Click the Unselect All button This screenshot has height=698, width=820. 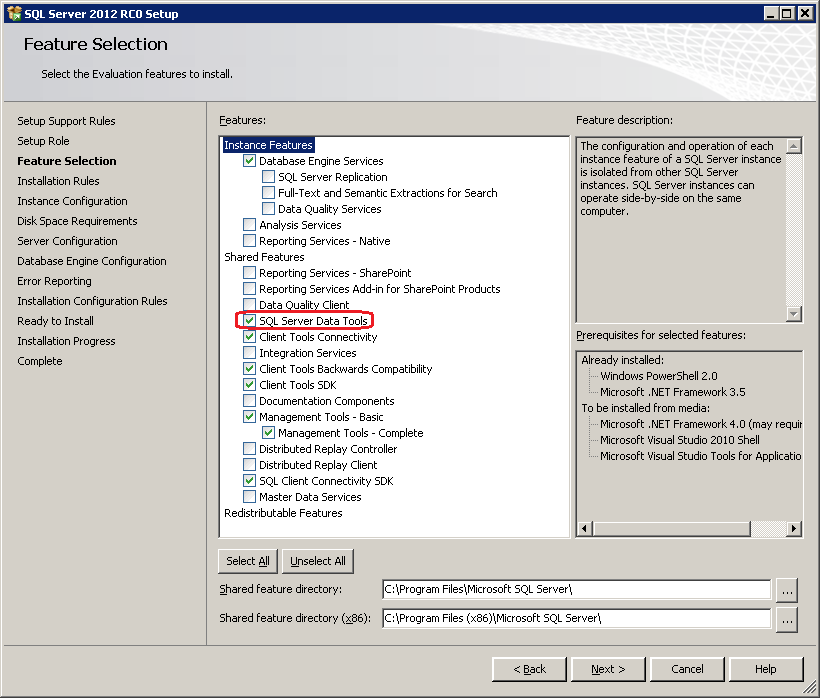[318, 561]
